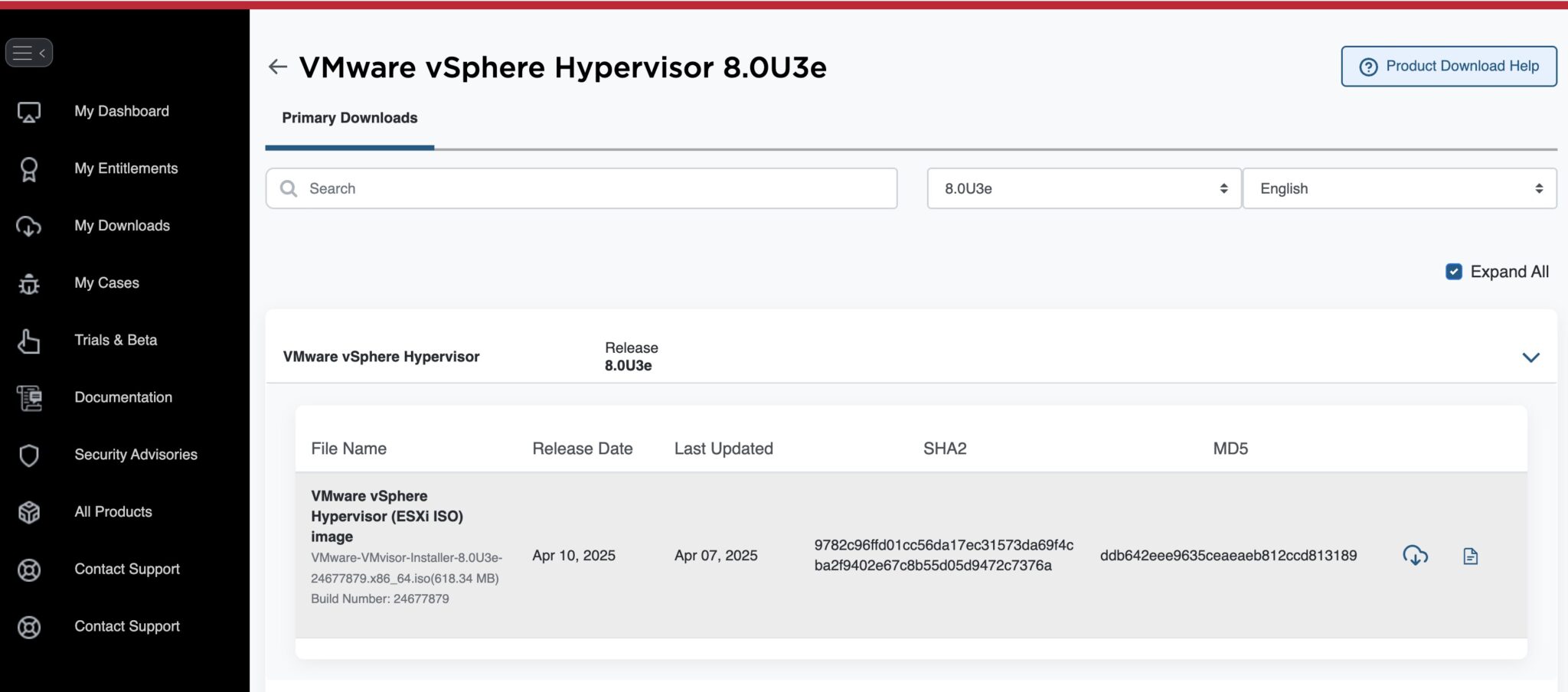The image size is (1568, 692).
Task: Open My Dashboard from the sidebar
Action: tap(121, 111)
